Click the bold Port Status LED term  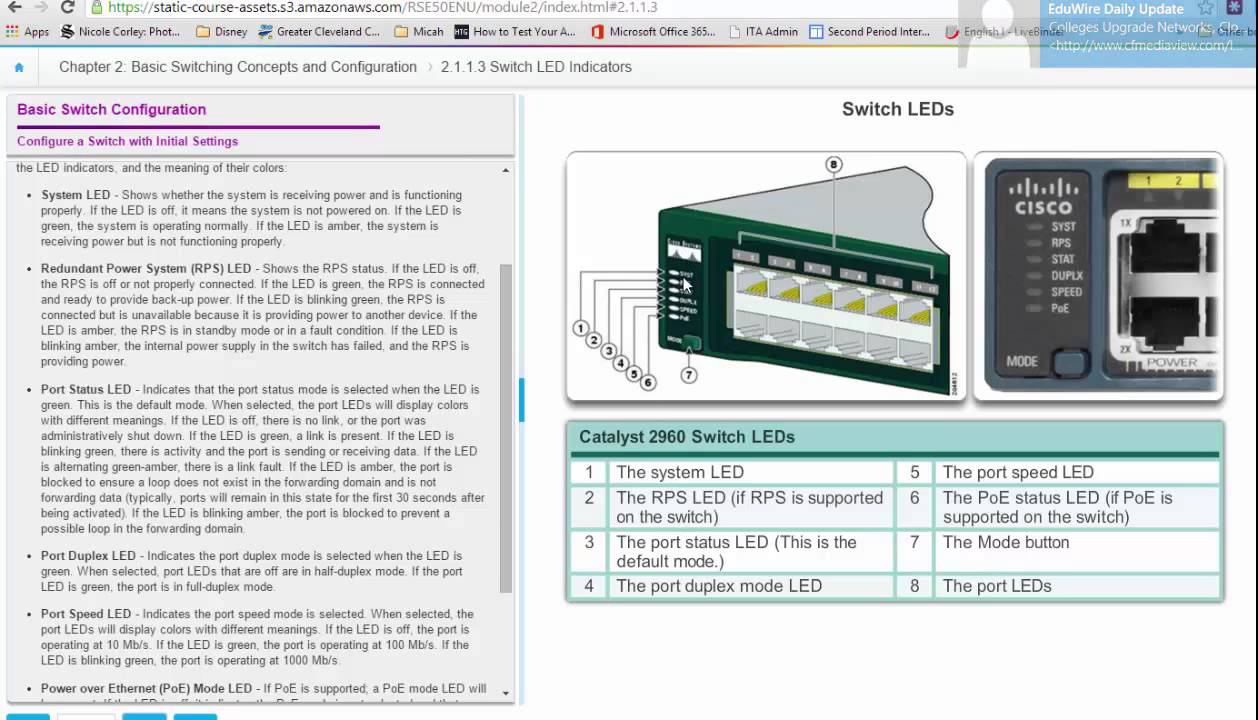86,389
